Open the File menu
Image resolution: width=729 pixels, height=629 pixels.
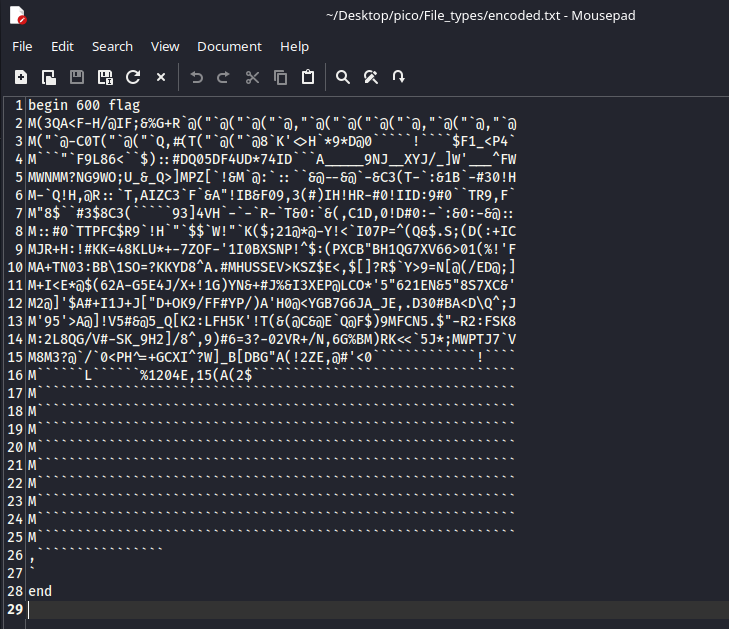coord(22,46)
